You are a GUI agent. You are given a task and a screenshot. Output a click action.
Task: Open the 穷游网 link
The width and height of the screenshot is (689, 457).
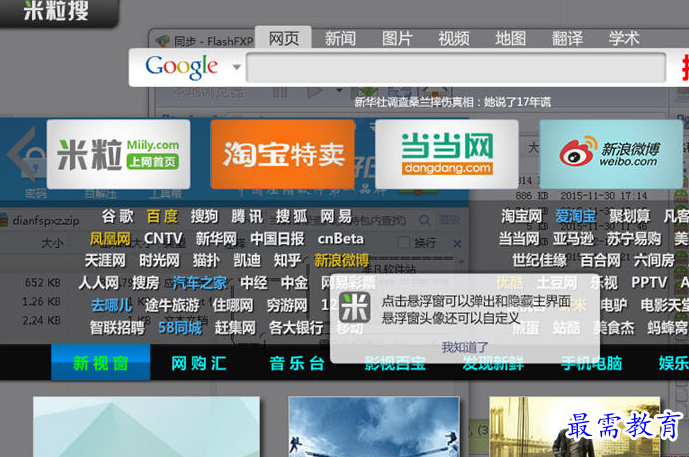pos(287,305)
